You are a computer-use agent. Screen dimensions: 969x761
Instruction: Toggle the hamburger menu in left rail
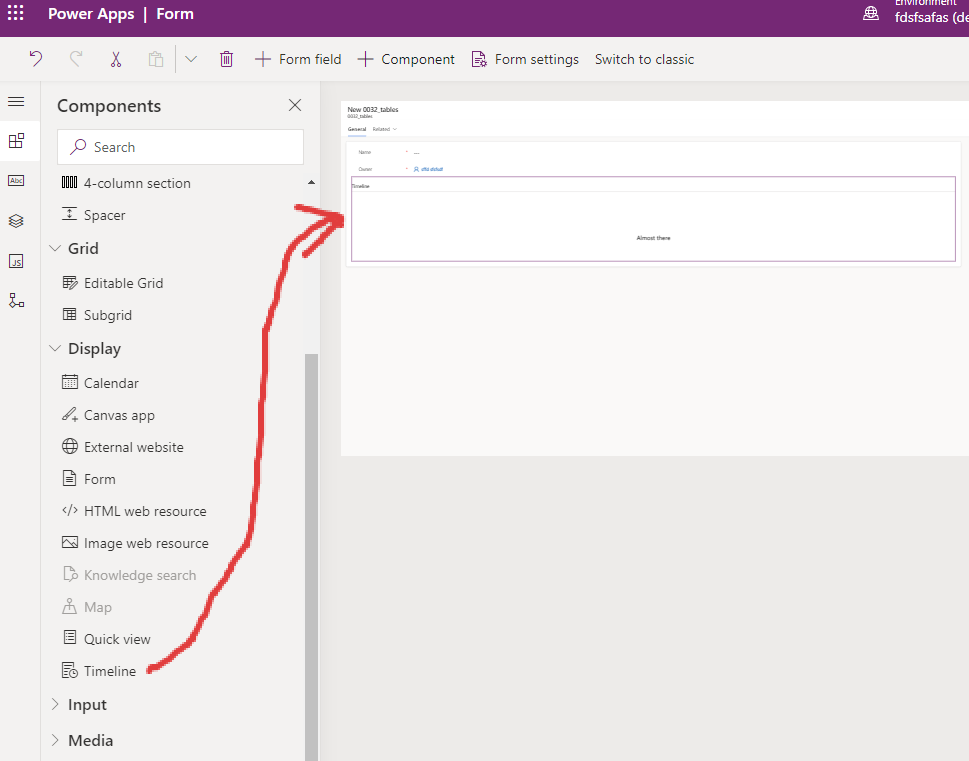16,102
